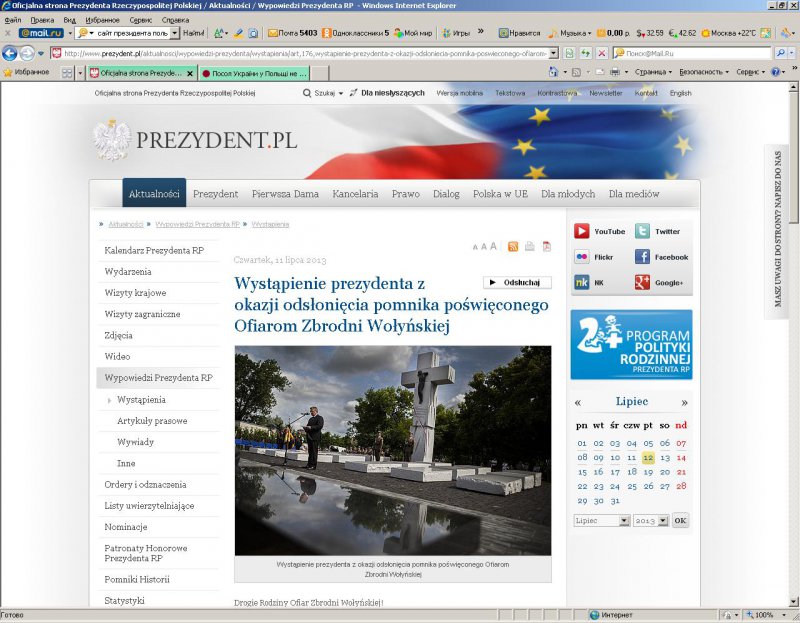Viewport: 800px width, 623px height.
Task: Open the address bar history dropdown
Action: [554, 53]
